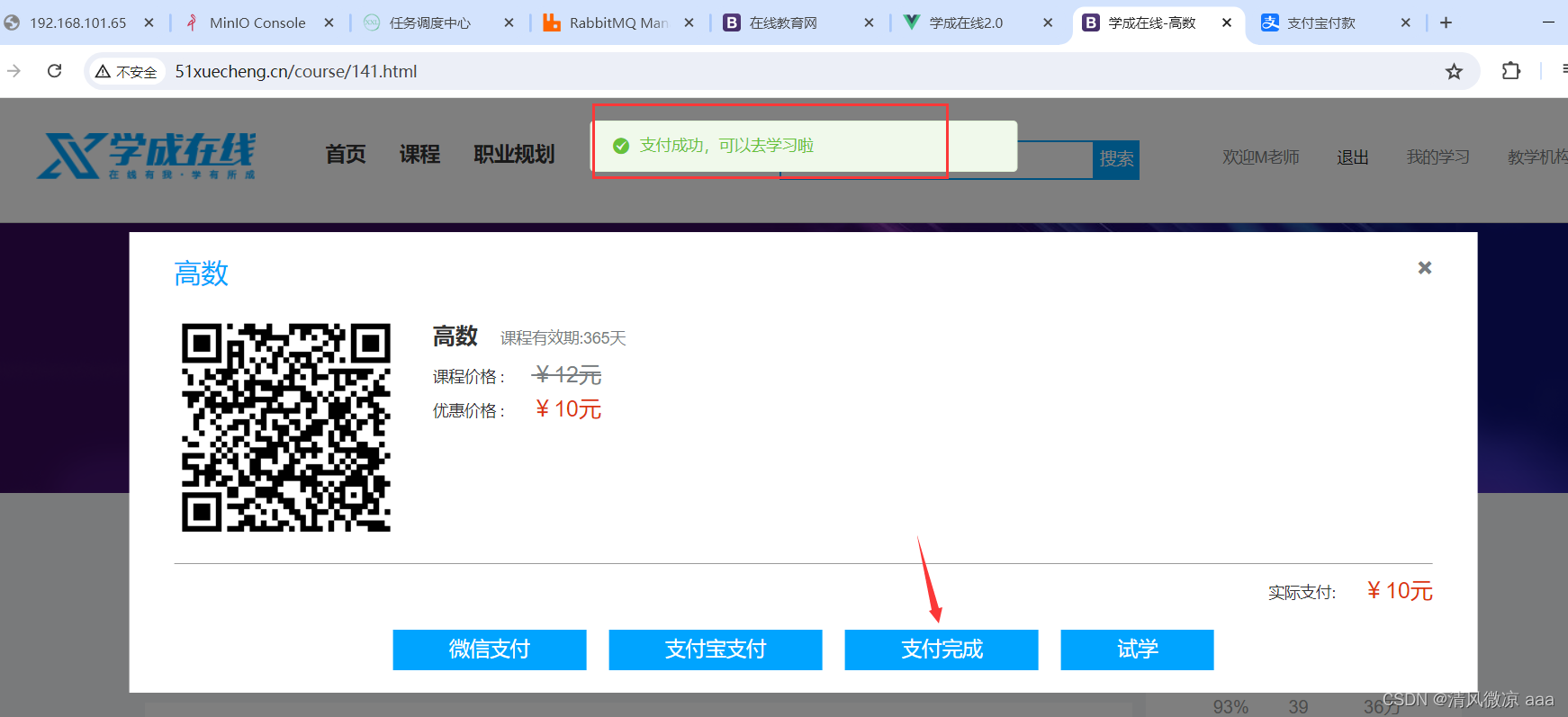Open the 我的学习 link

1437,157
